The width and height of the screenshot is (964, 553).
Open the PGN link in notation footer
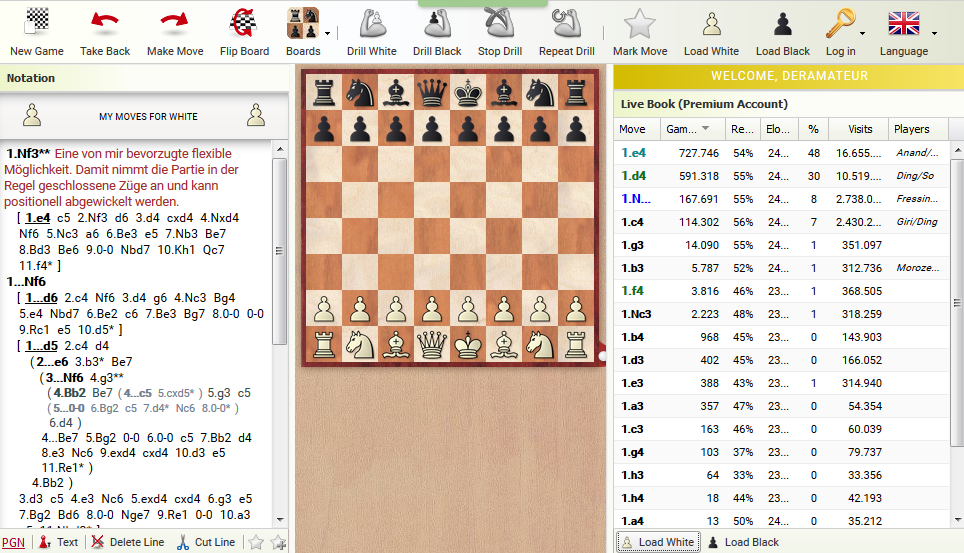pyautogui.click(x=14, y=542)
